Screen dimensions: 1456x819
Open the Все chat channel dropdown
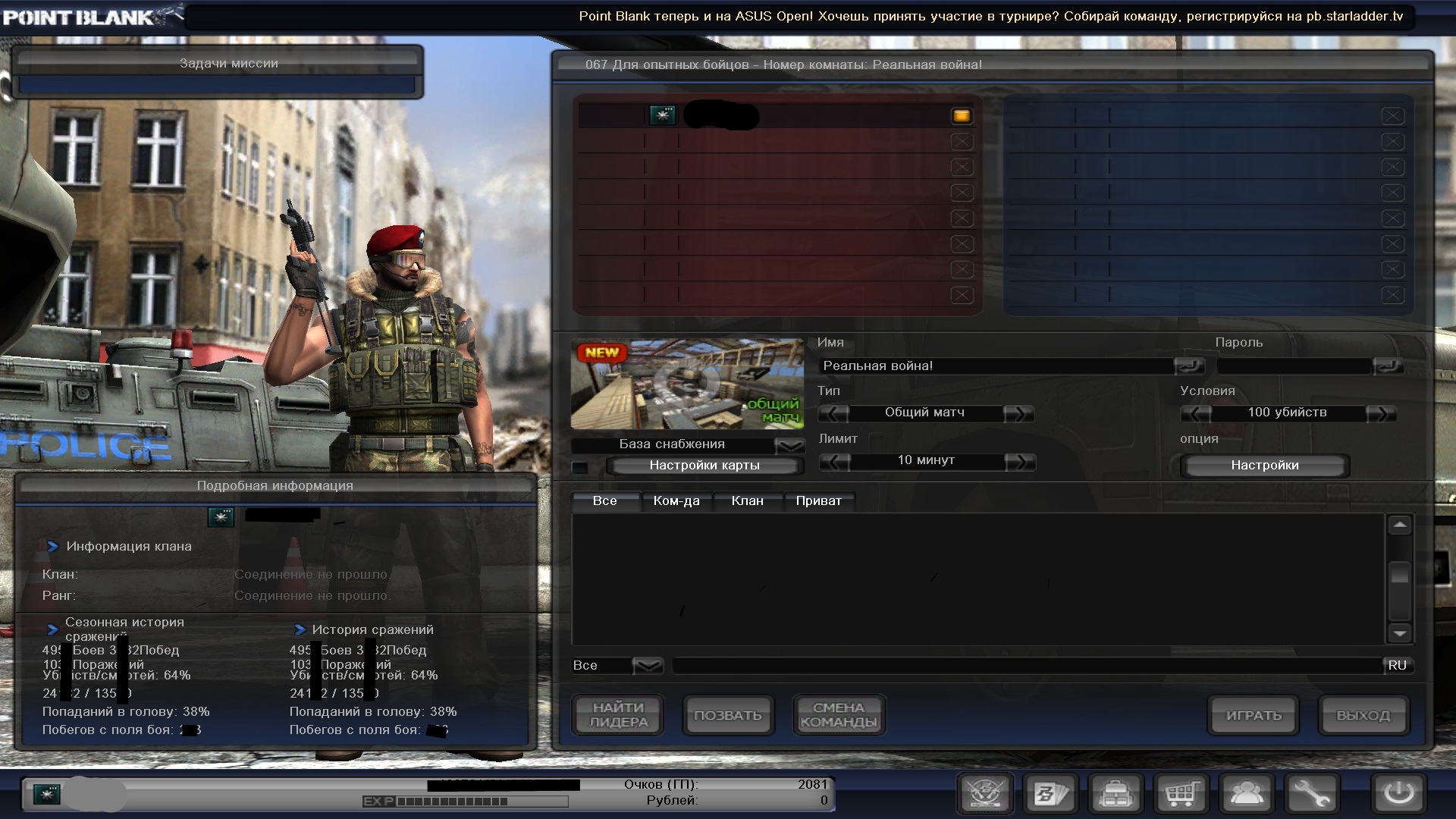point(648,666)
